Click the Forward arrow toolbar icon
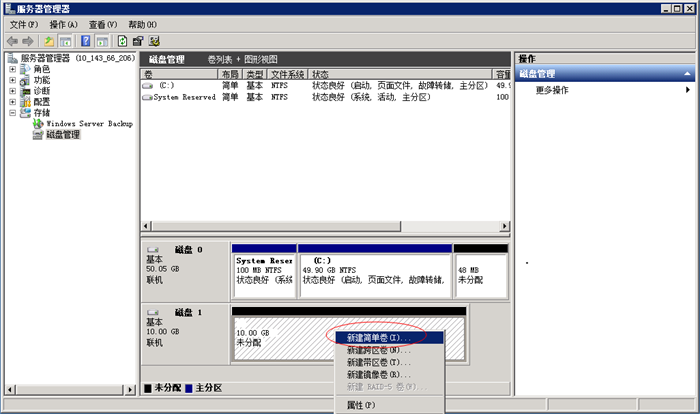 [x=28, y=41]
